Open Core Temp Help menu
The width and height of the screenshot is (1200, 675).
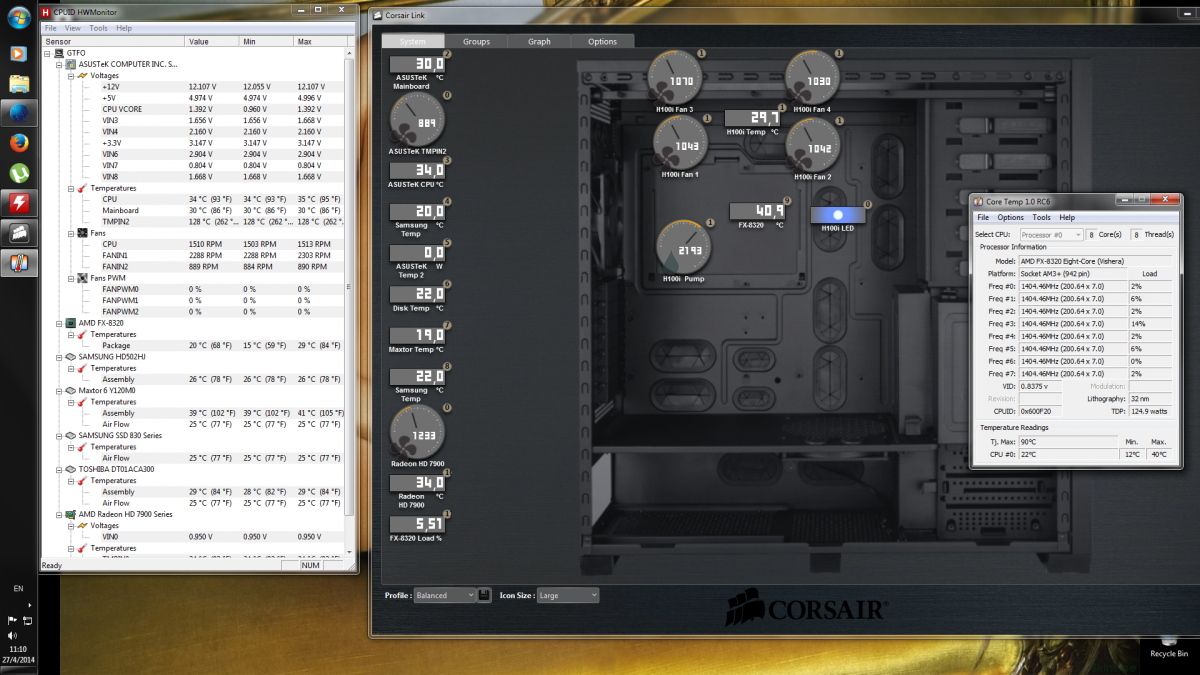click(x=1067, y=217)
